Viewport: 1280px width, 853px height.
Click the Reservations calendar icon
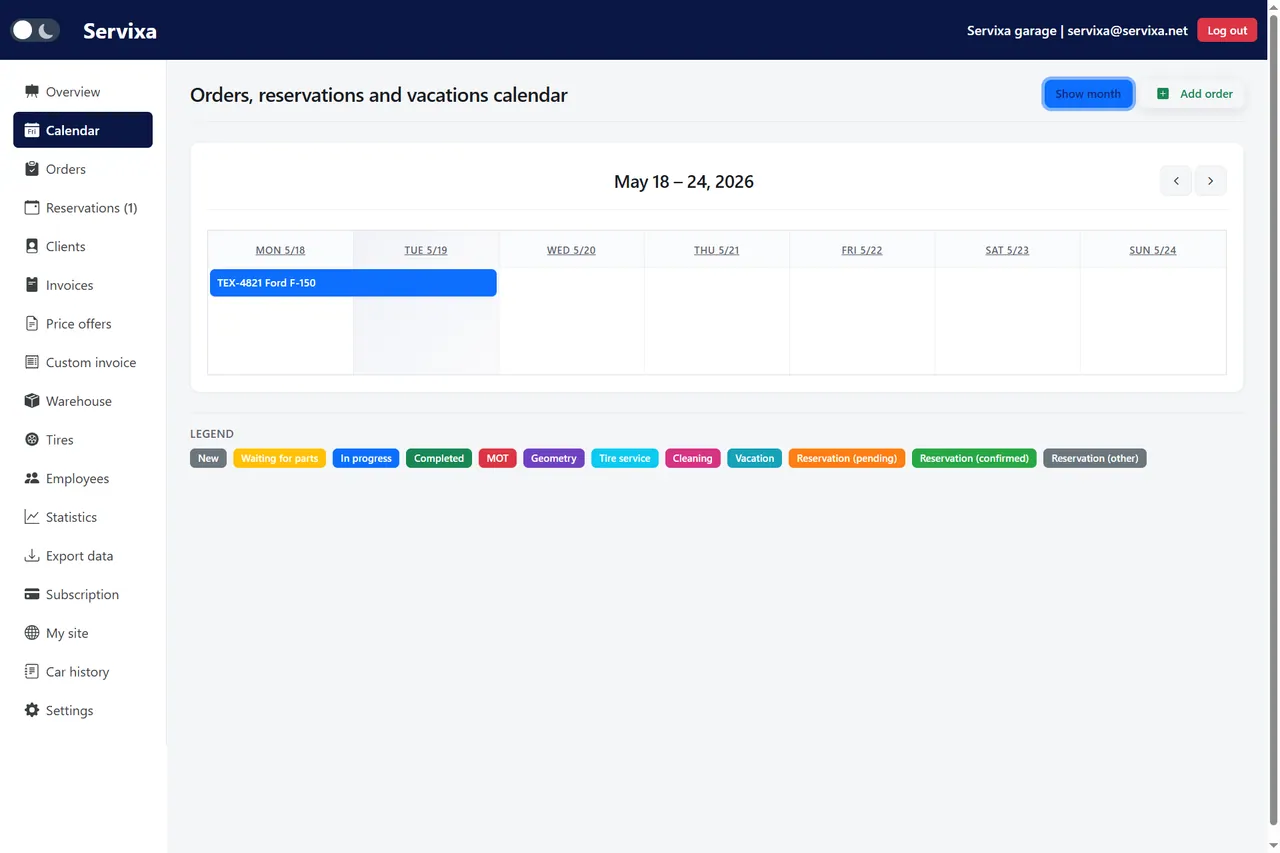click(x=32, y=208)
